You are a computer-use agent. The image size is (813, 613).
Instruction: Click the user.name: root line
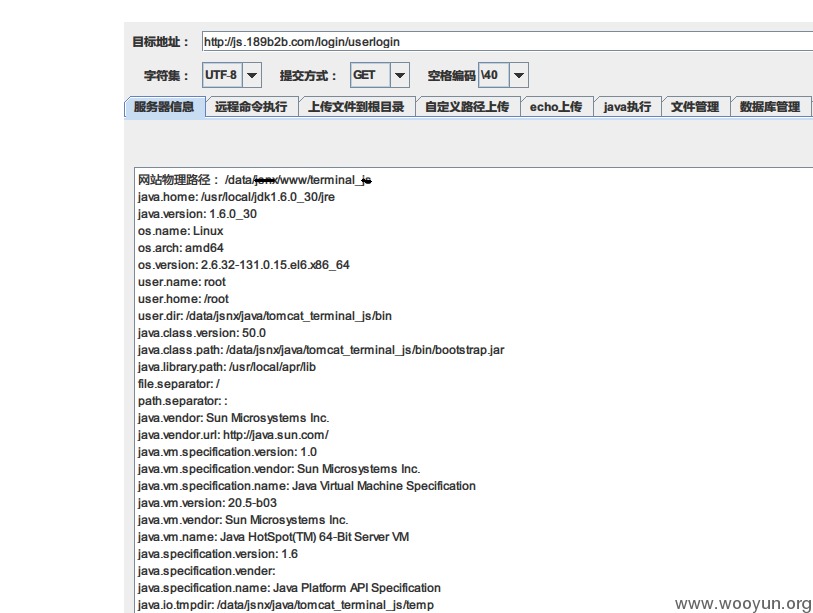point(182,282)
